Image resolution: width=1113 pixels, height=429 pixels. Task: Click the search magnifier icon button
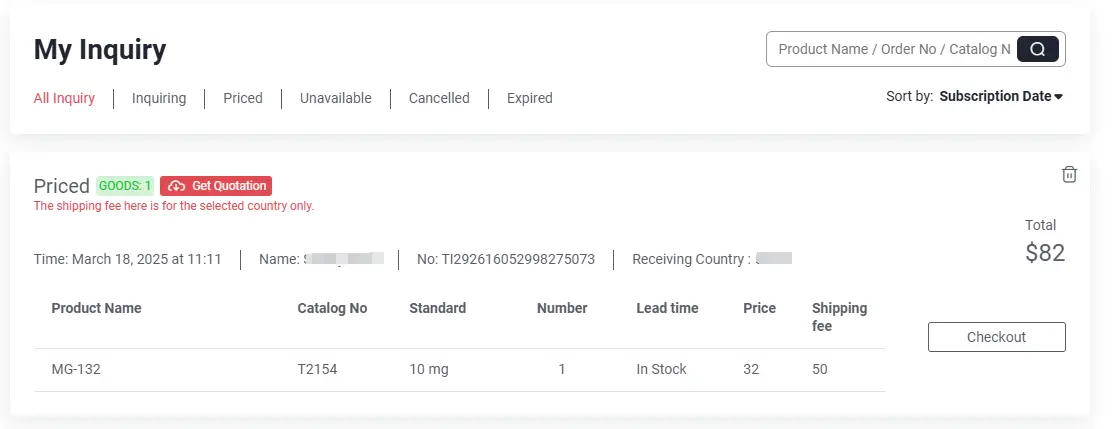[1037, 49]
